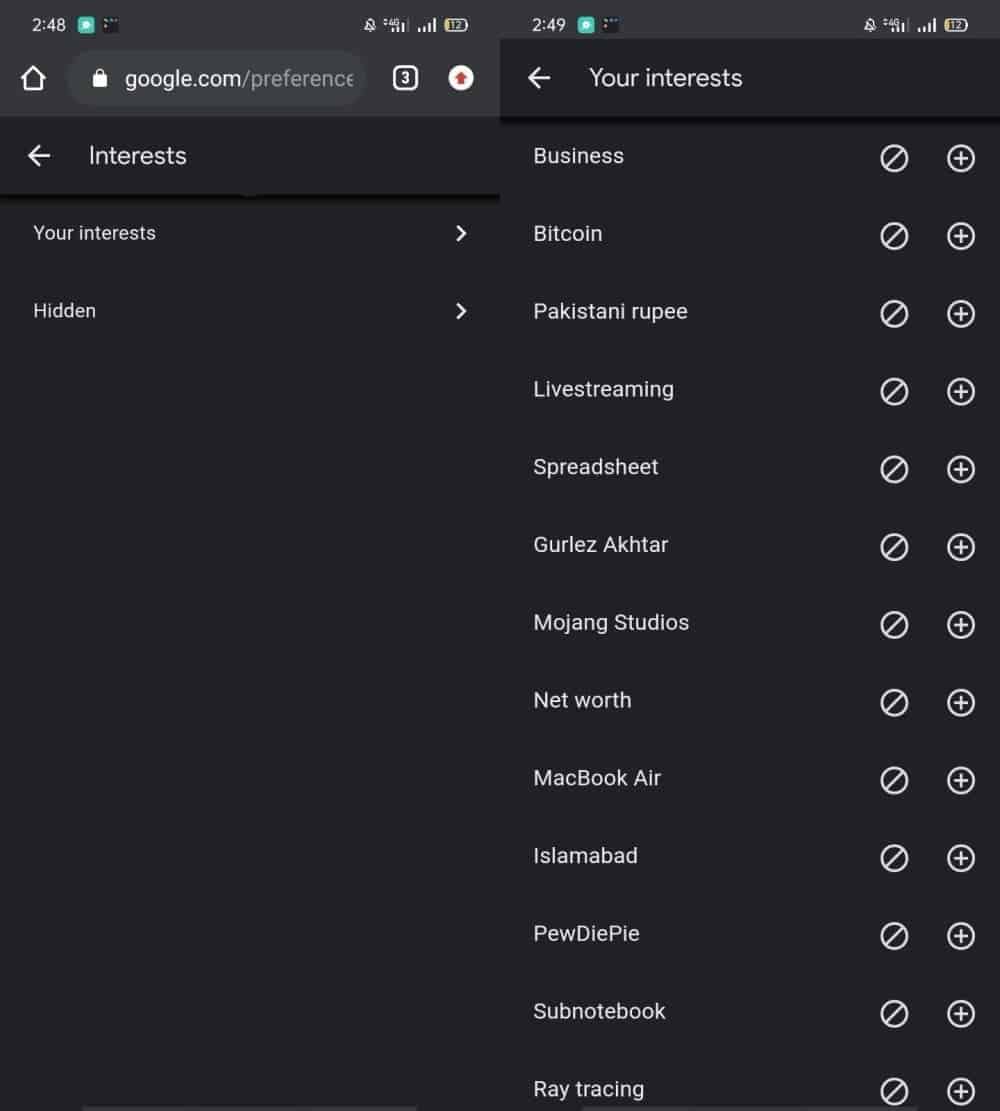This screenshot has width=1000, height=1111.
Task: Tap the browser home icon
Action: point(33,79)
